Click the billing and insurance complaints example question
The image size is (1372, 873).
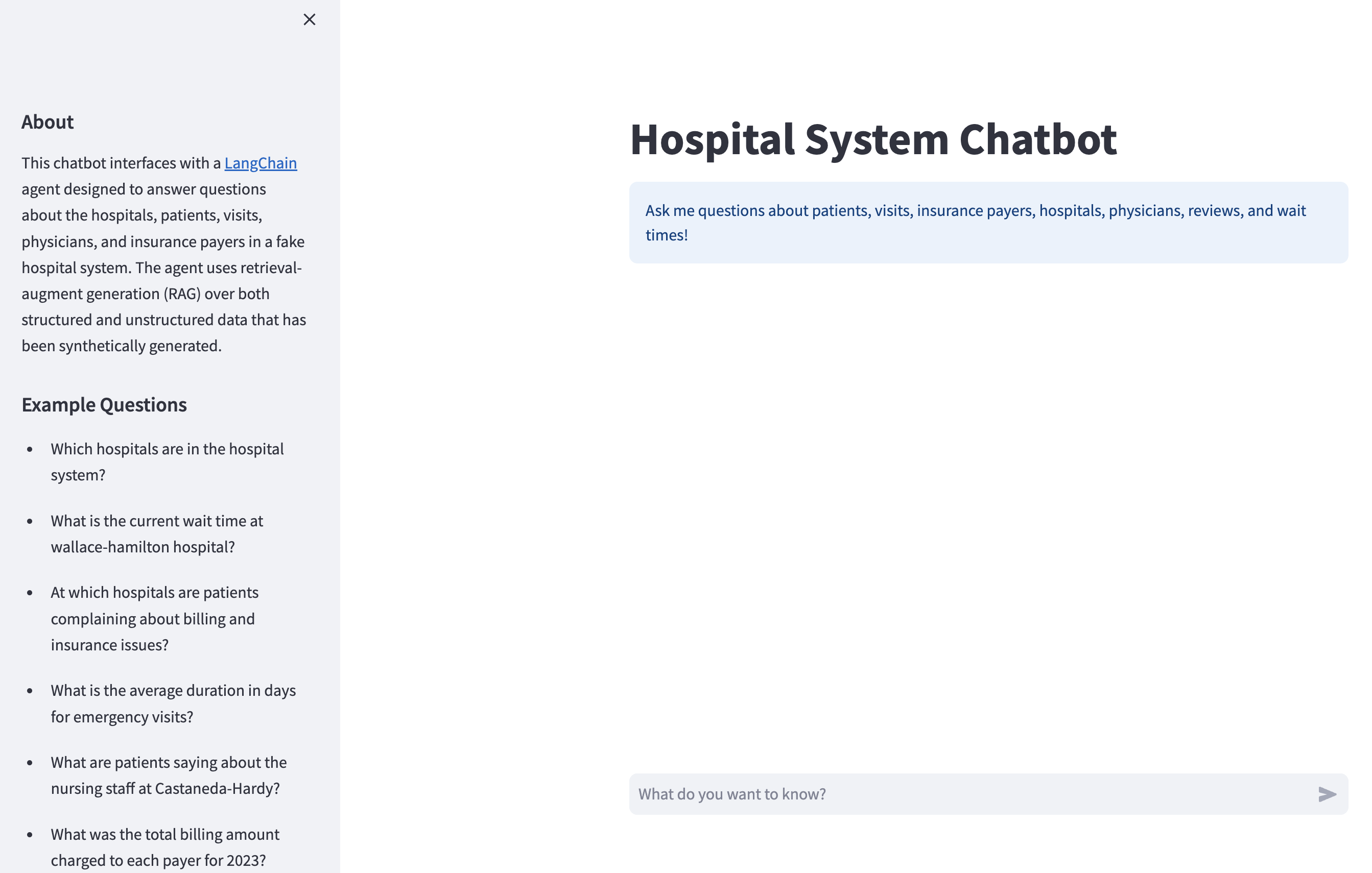(154, 618)
